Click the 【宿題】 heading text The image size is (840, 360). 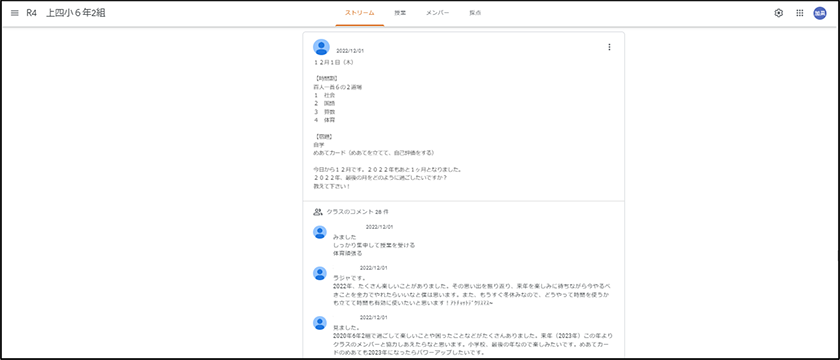click(323, 136)
